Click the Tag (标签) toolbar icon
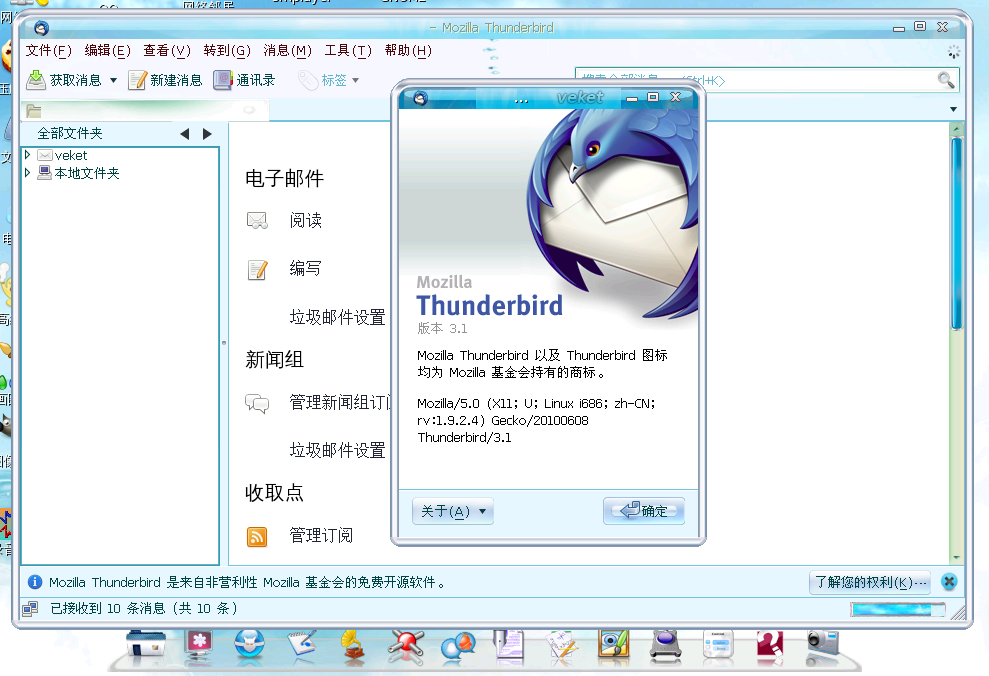Image resolution: width=989 pixels, height=676 pixels. (x=307, y=80)
